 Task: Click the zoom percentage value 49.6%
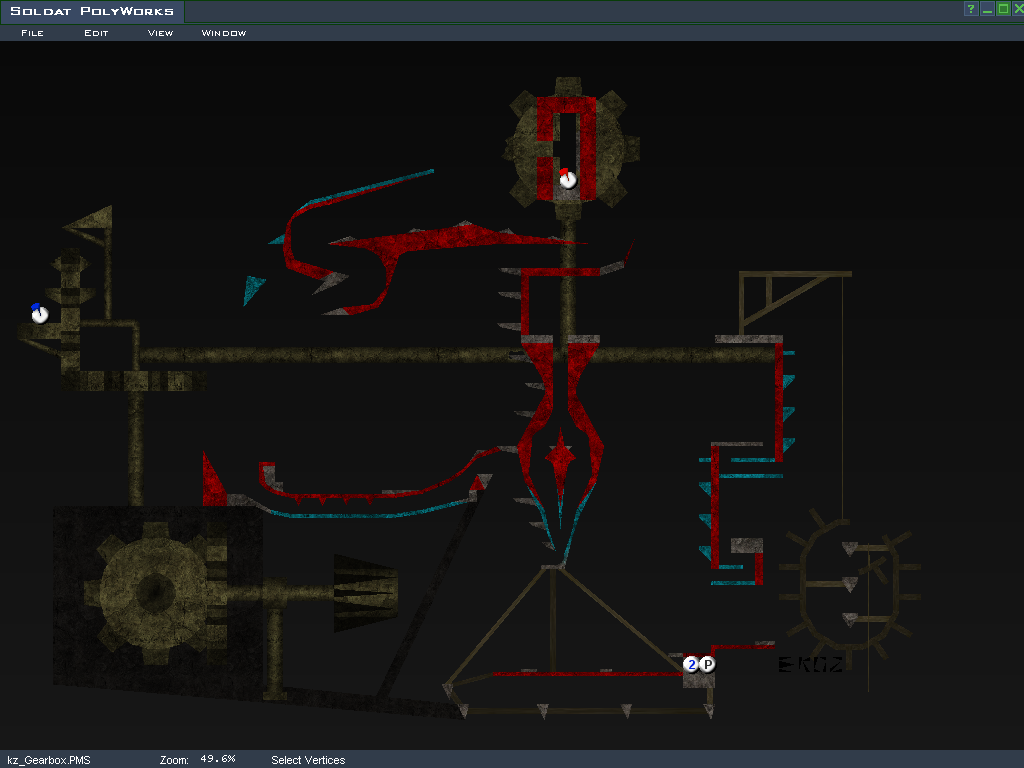217,759
